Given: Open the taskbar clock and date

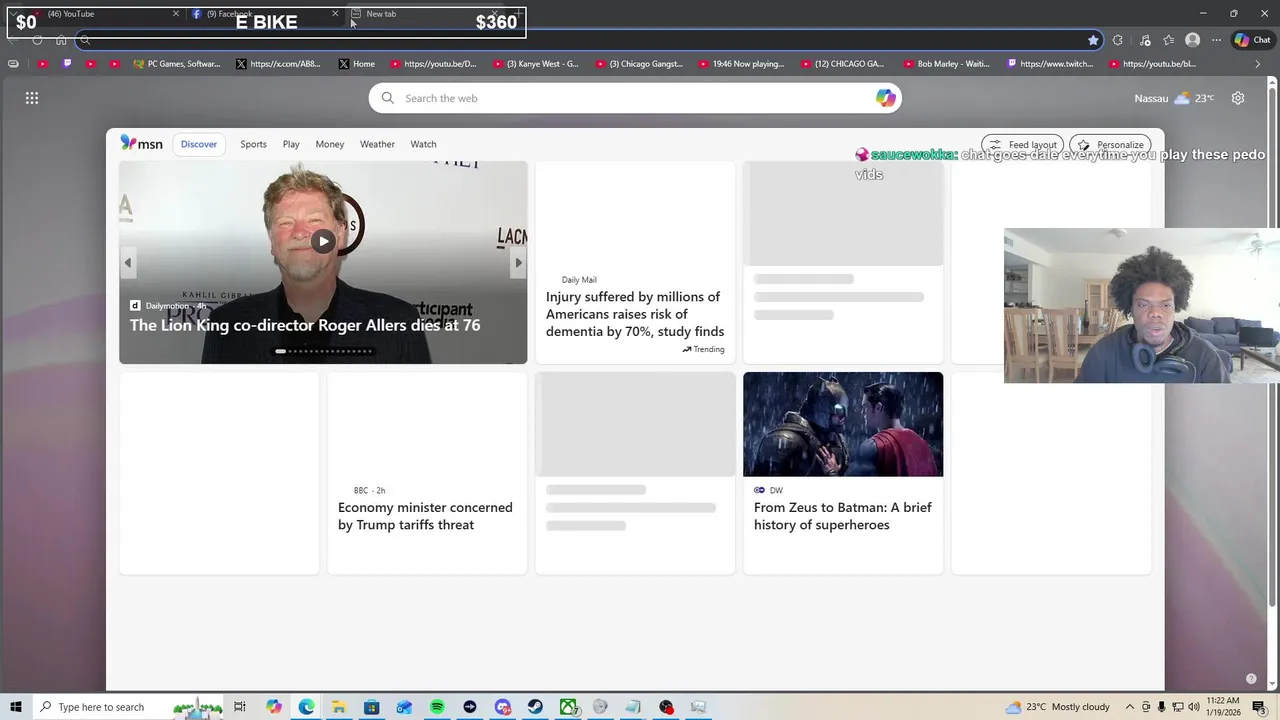Looking at the screenshot, I should coord(1224,707).
